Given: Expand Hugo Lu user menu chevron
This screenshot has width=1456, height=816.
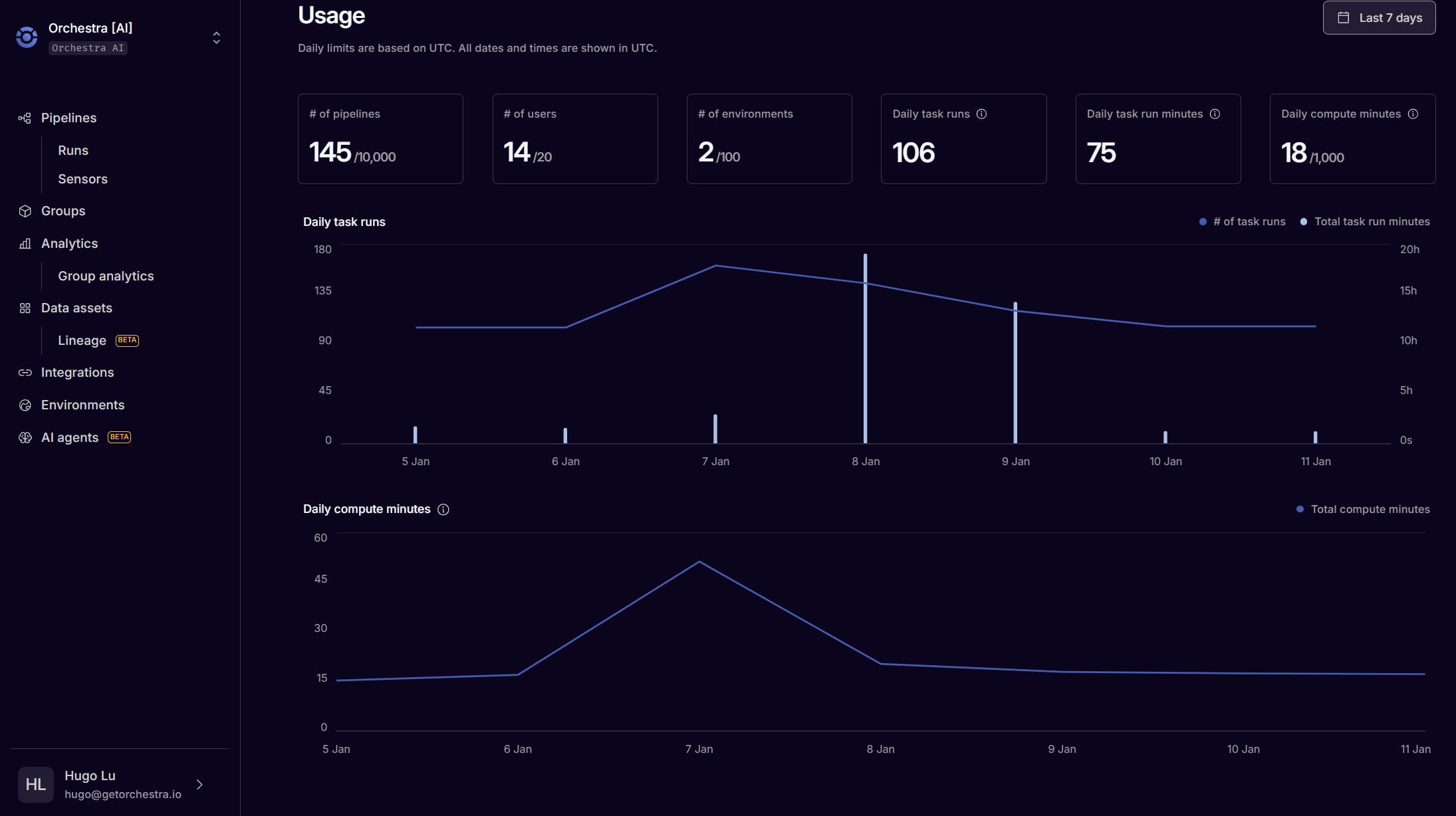Looking at the screenshot, I should (199, 785).
